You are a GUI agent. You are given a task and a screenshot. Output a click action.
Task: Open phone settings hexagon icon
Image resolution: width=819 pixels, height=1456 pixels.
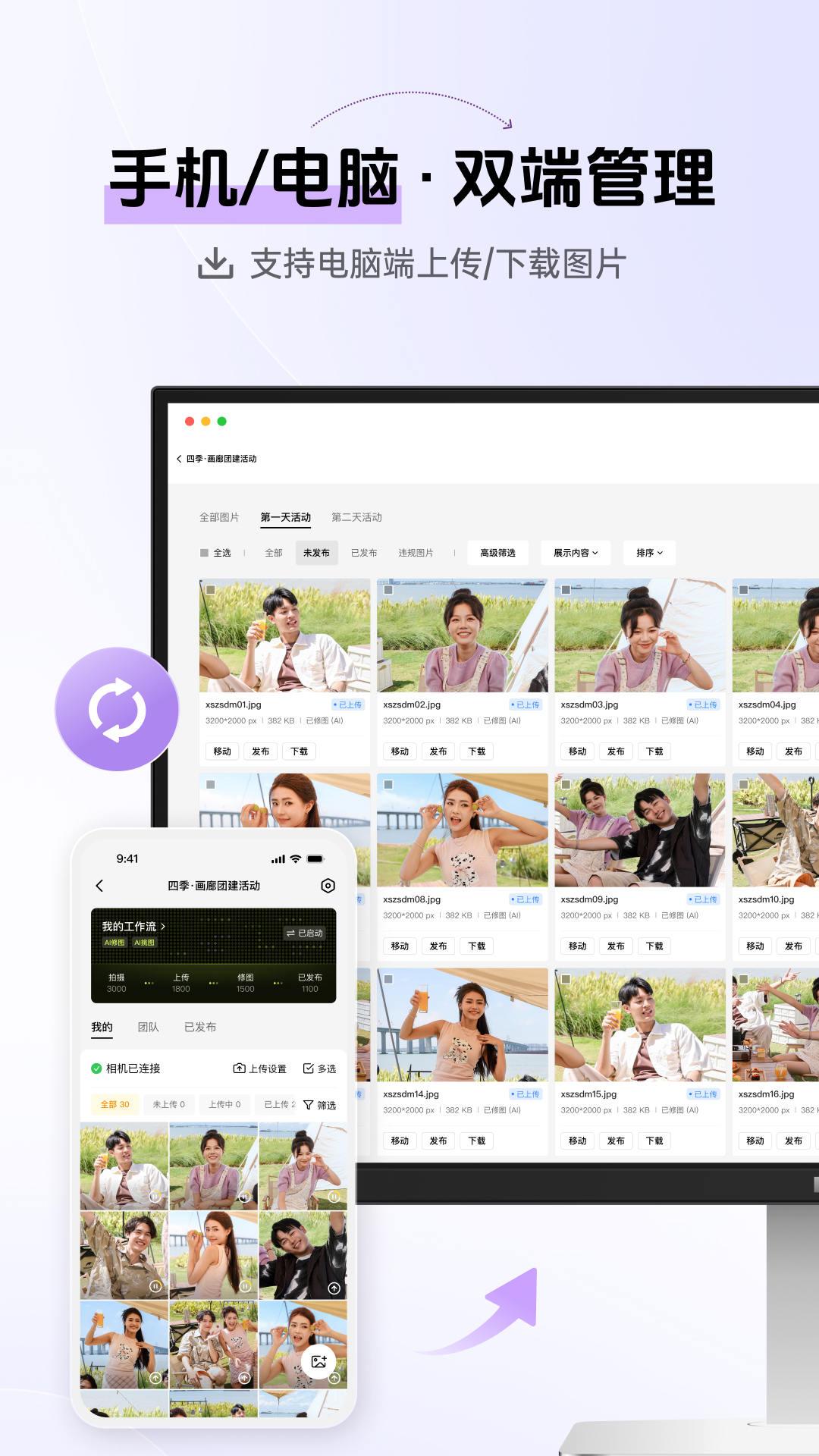tap(328, 886)
